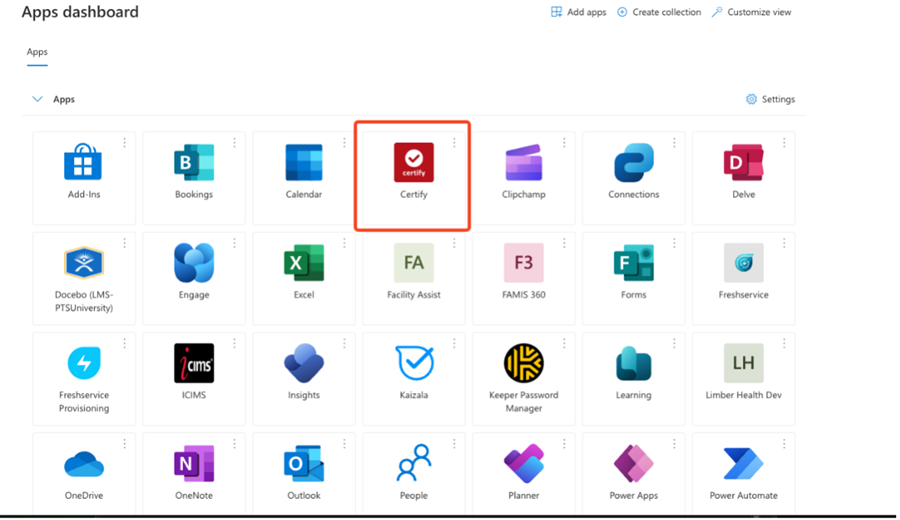
Task: Click the OneNote app name label
Action: [194, 495]
